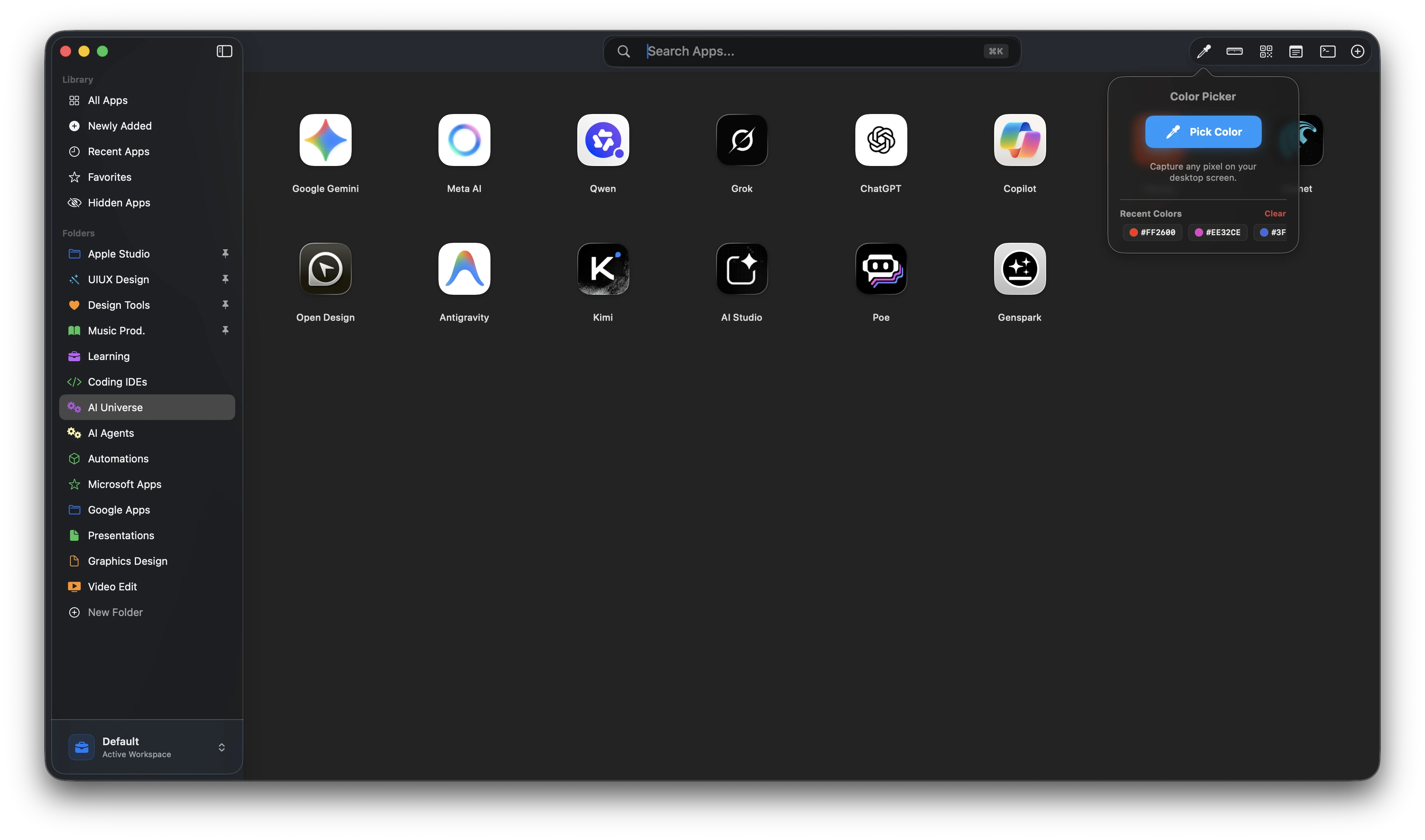This screenshot has height=840, width=1425.
Task: Select the Learning folder
Action: 147,356
